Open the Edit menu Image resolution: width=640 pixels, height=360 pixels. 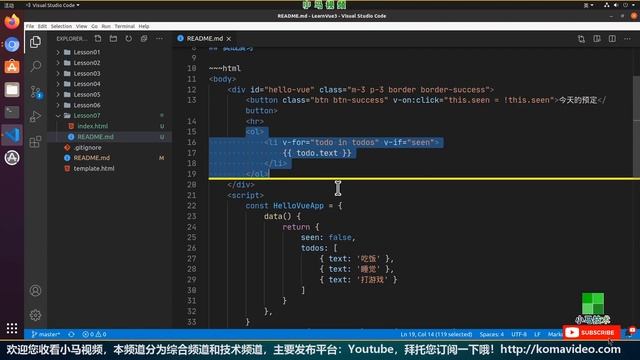click(42, 26)
